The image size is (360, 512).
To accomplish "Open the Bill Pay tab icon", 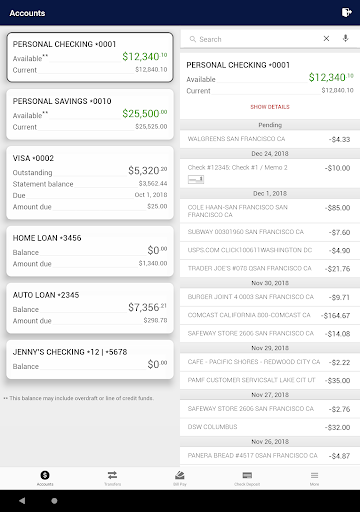I will click(180, 475).
